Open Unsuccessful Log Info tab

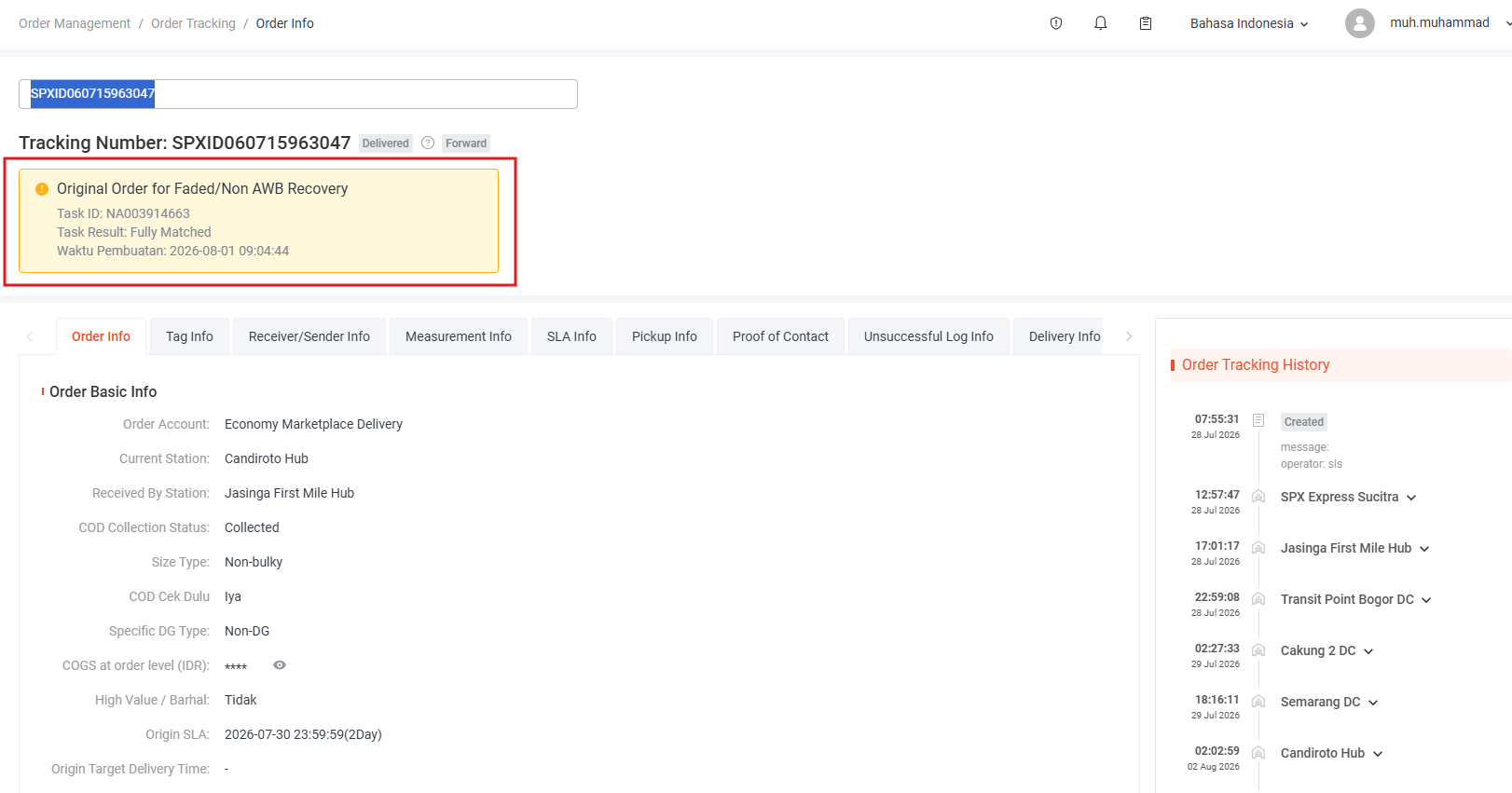[x=928, y=336]
